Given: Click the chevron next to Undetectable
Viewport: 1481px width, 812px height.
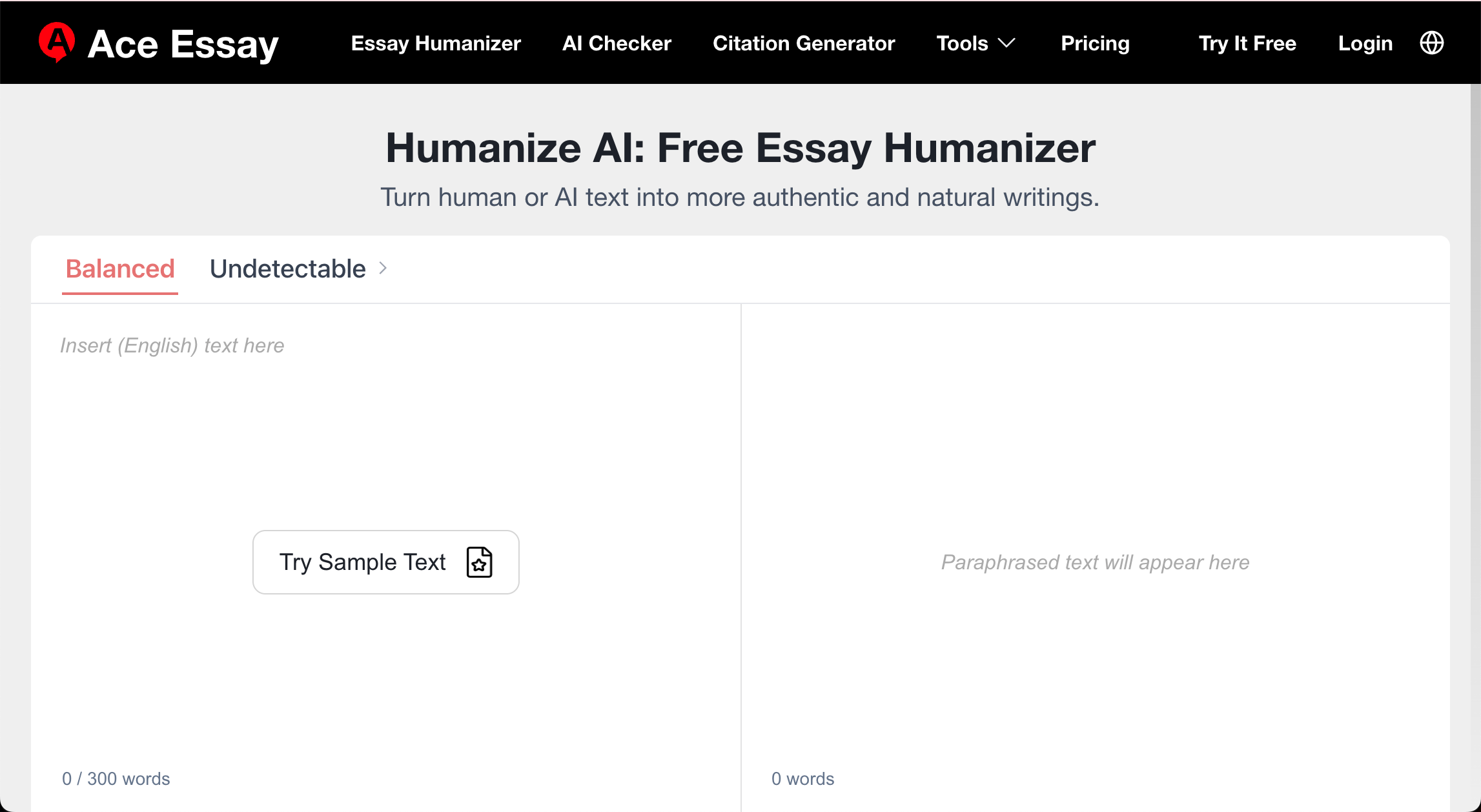Looking at the screenshot, I should tap(383, 268).
